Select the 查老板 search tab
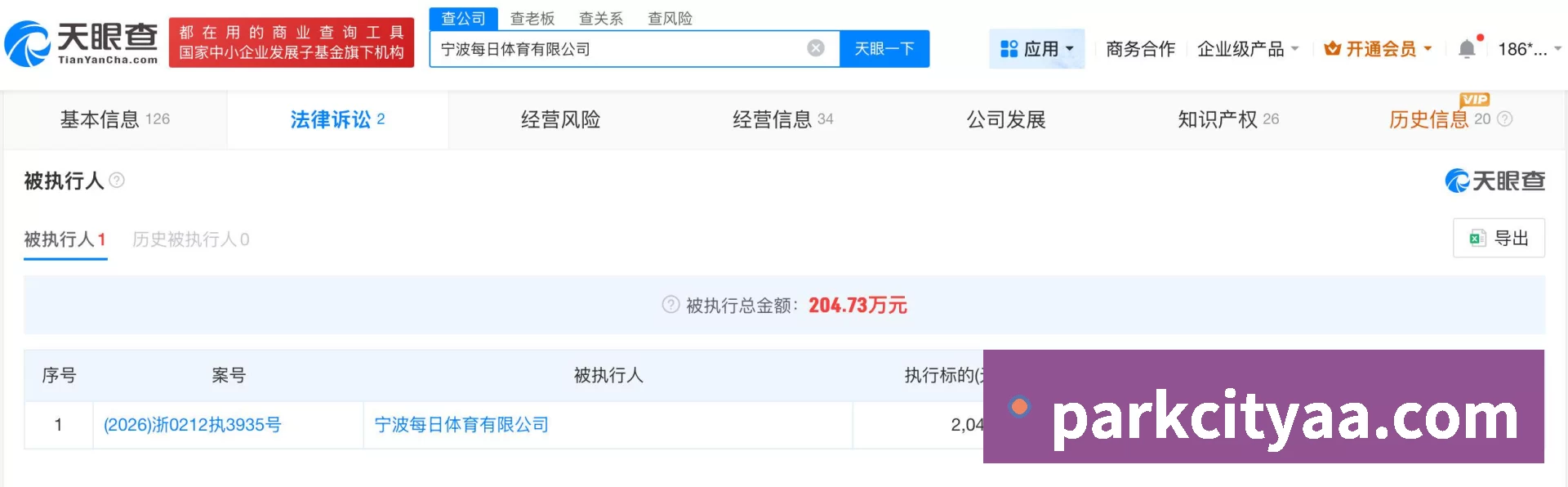 coord(532,19)
